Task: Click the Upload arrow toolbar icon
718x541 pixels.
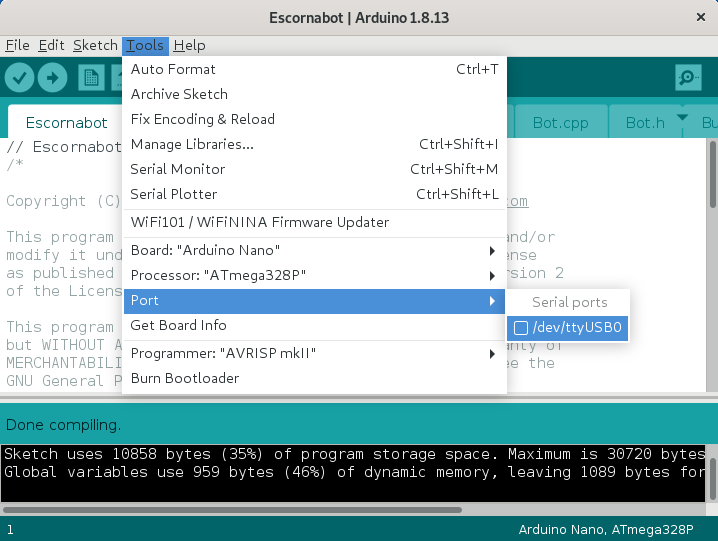Action: point(52,77)
